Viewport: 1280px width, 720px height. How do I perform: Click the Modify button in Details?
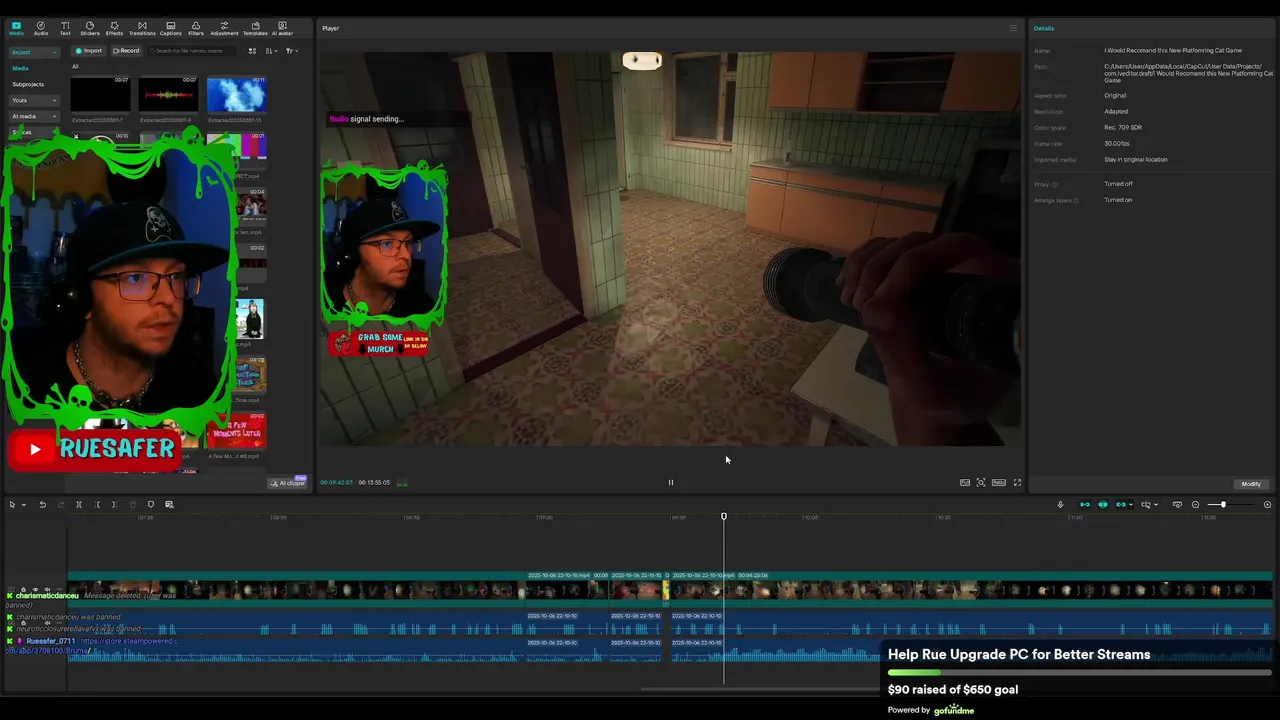(x=1251, y=484)
